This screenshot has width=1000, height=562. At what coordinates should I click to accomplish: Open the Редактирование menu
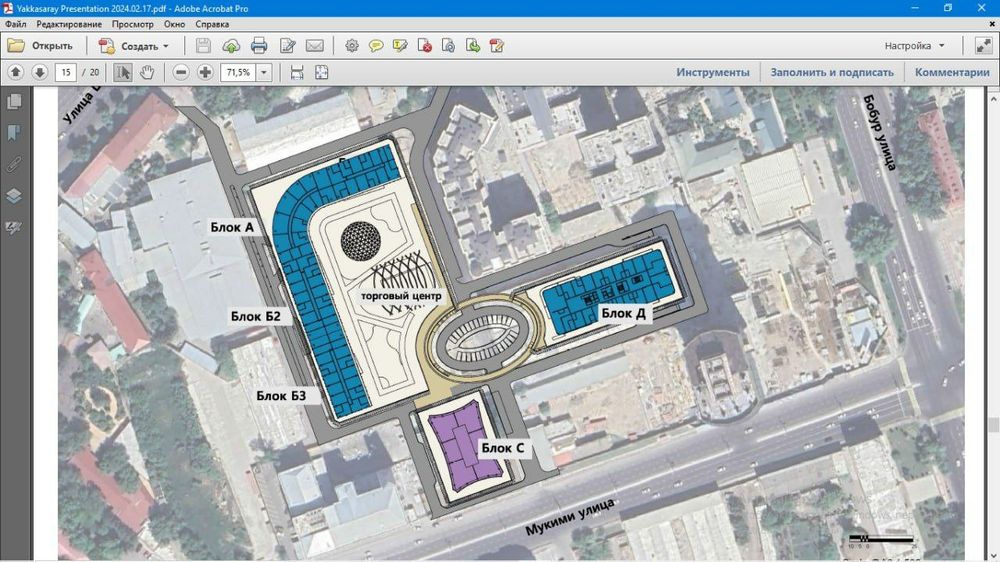click(69, 24)
